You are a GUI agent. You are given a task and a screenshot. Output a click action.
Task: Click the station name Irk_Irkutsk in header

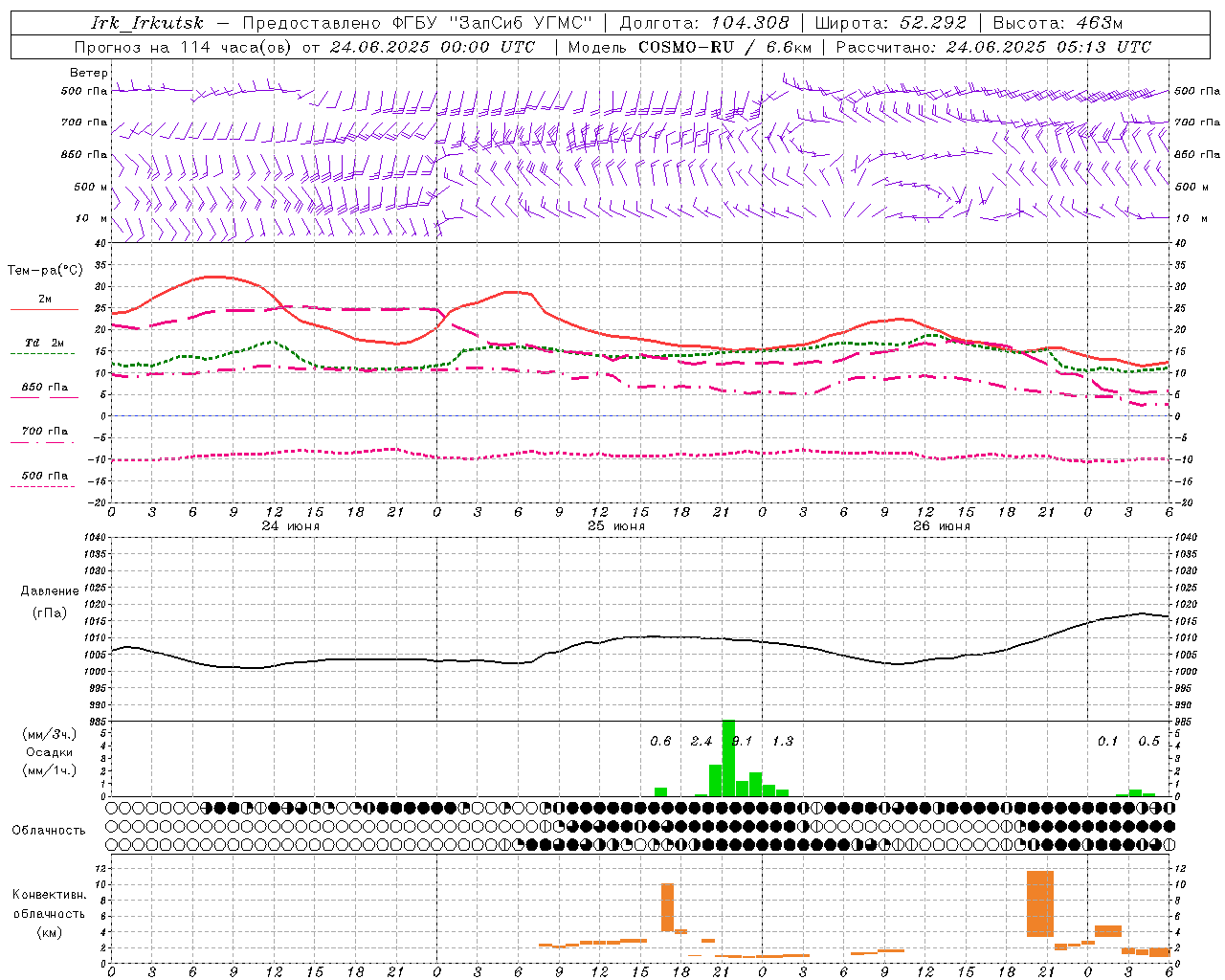[x=147, y=23]
